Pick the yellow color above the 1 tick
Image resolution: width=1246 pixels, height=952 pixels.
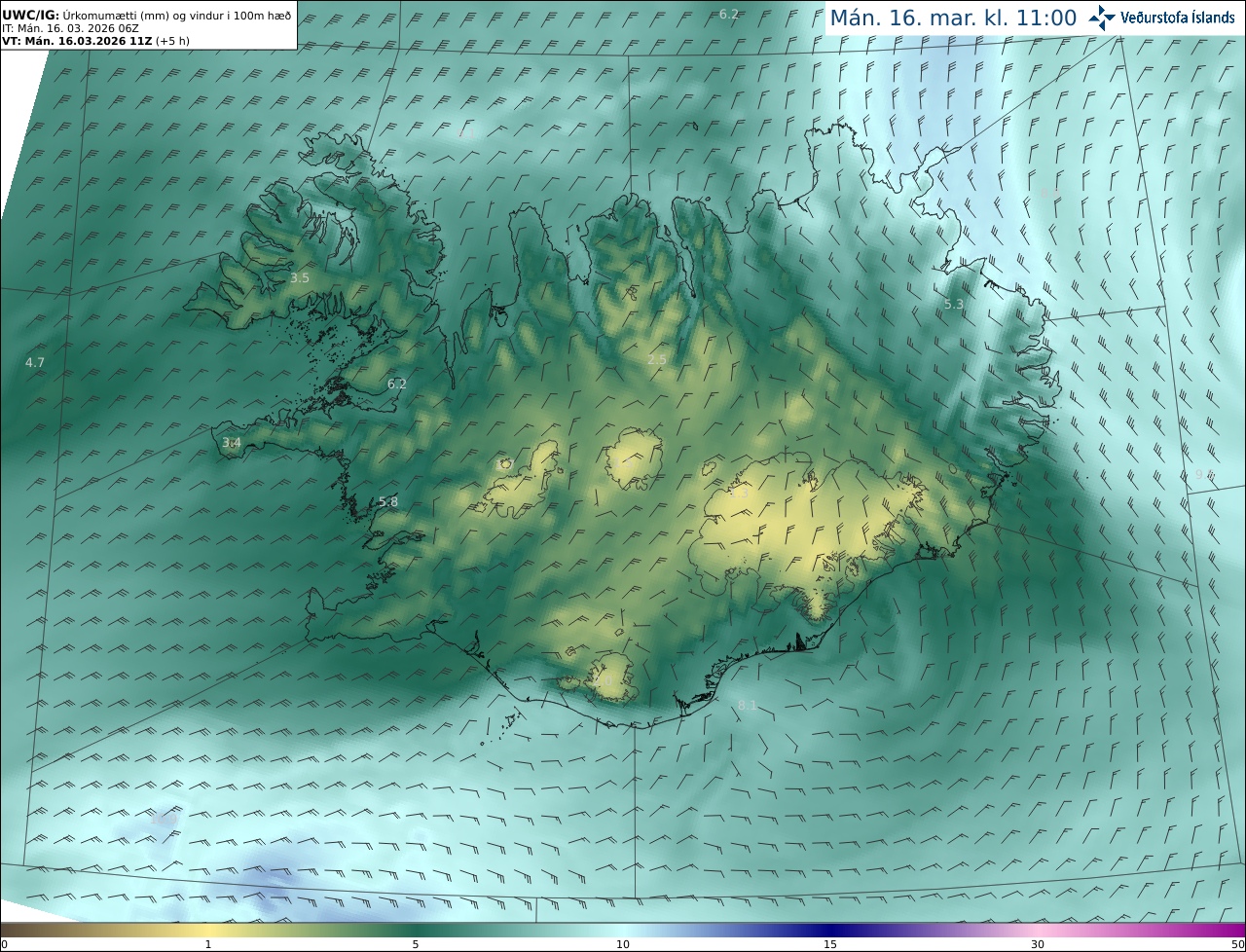(x=208, y=931)
